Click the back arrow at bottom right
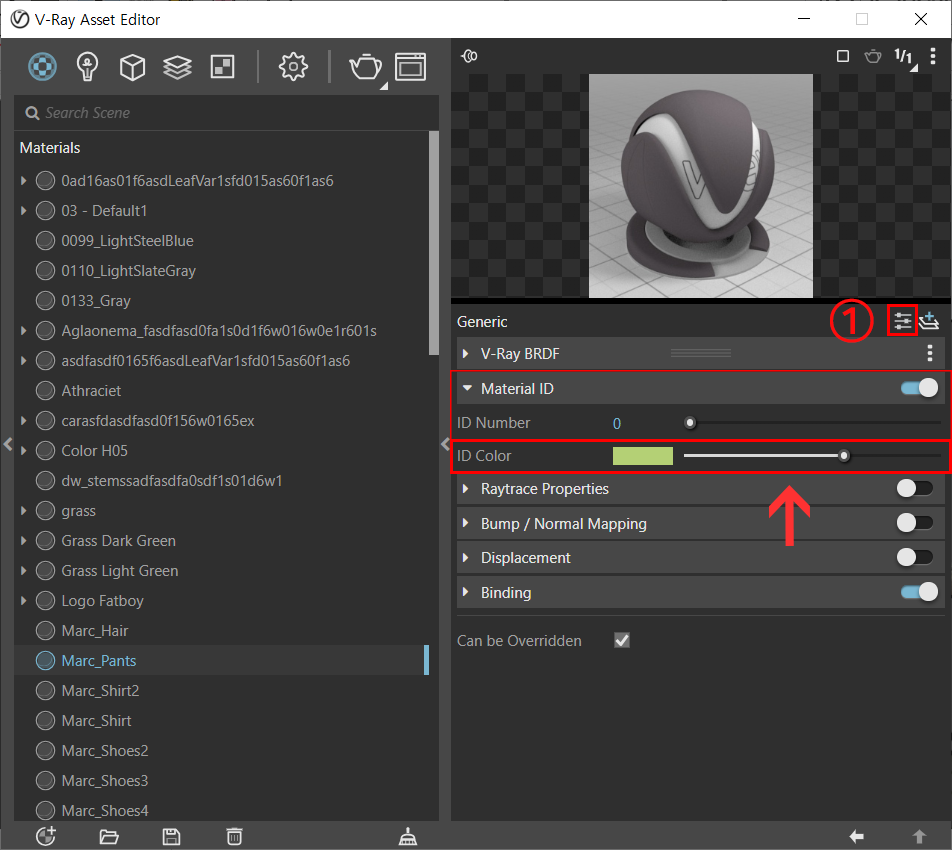This screenshot has width=952, height=850. [x=857, y=837]
